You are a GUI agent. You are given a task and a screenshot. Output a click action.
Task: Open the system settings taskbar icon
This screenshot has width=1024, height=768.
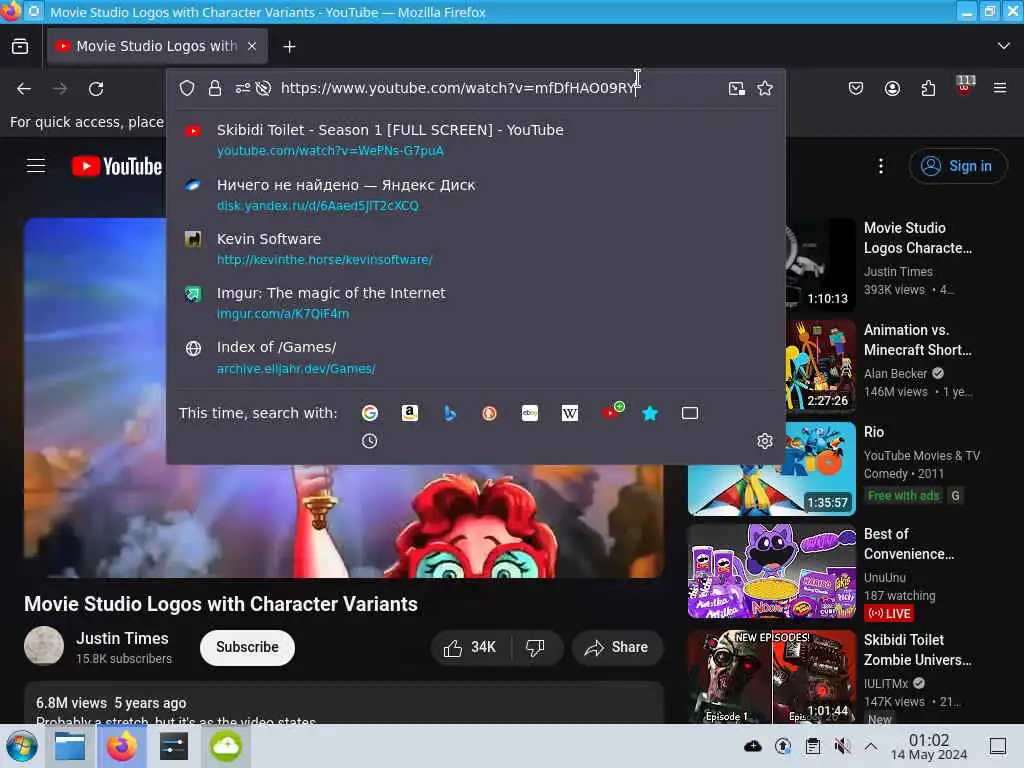[x=173, y=746]
